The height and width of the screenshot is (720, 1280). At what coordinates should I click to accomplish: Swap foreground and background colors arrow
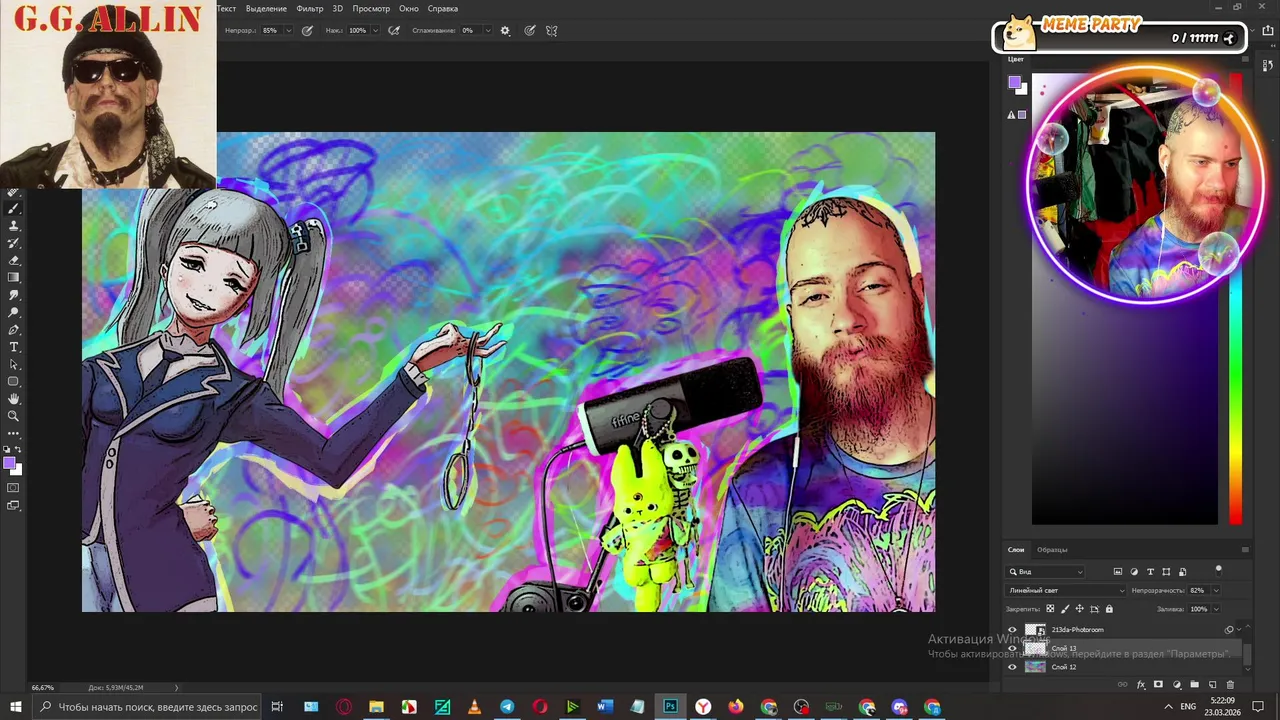18,449
